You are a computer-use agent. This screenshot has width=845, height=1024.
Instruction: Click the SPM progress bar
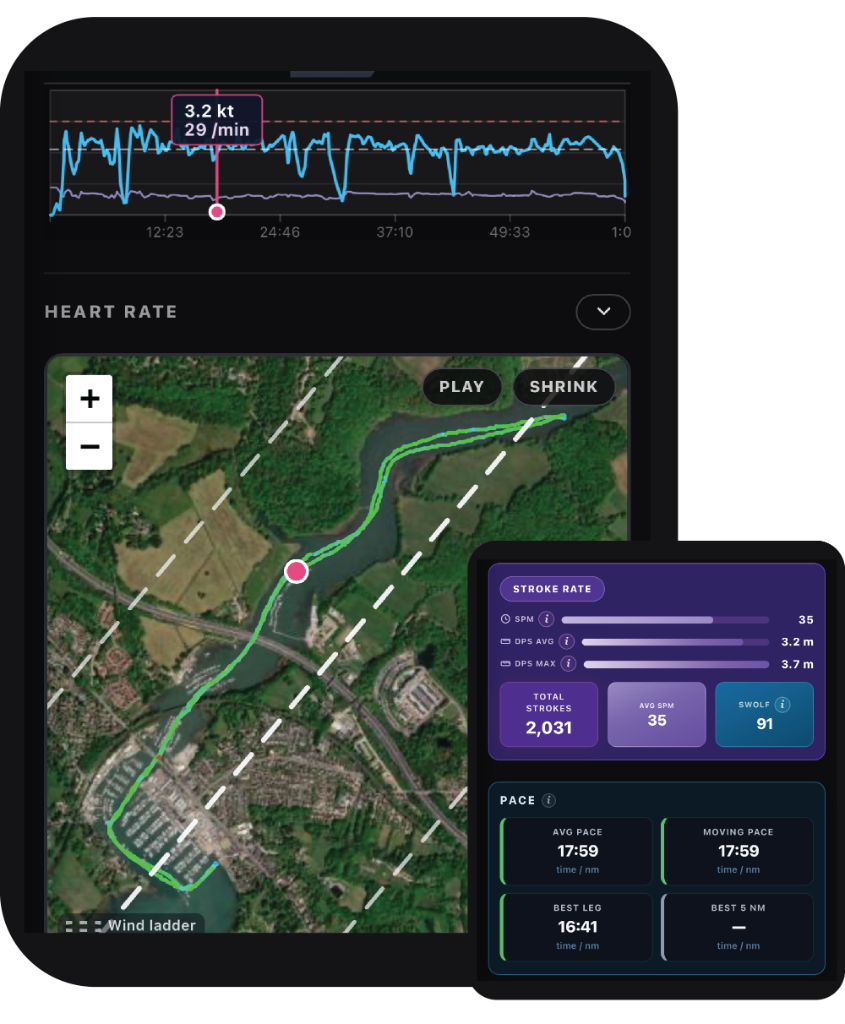(665, 620)
